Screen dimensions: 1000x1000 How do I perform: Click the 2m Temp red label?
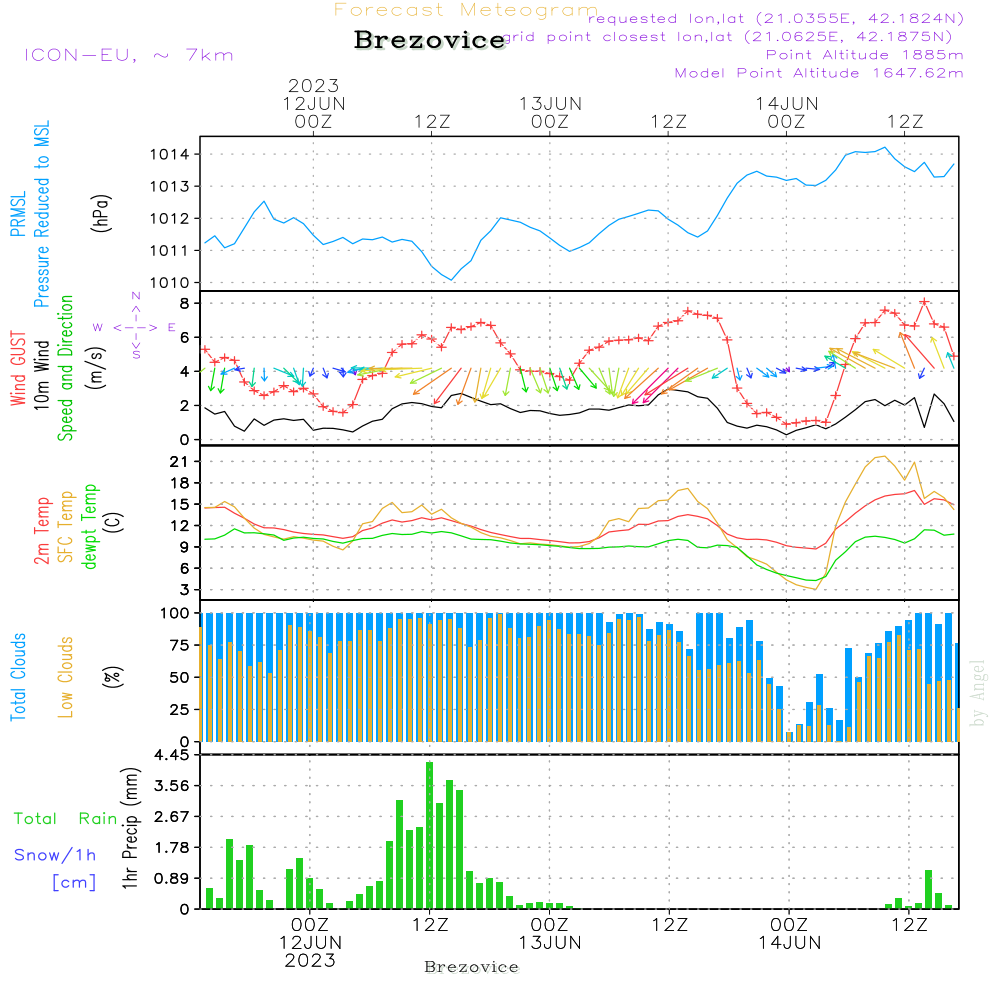point(41,531)
